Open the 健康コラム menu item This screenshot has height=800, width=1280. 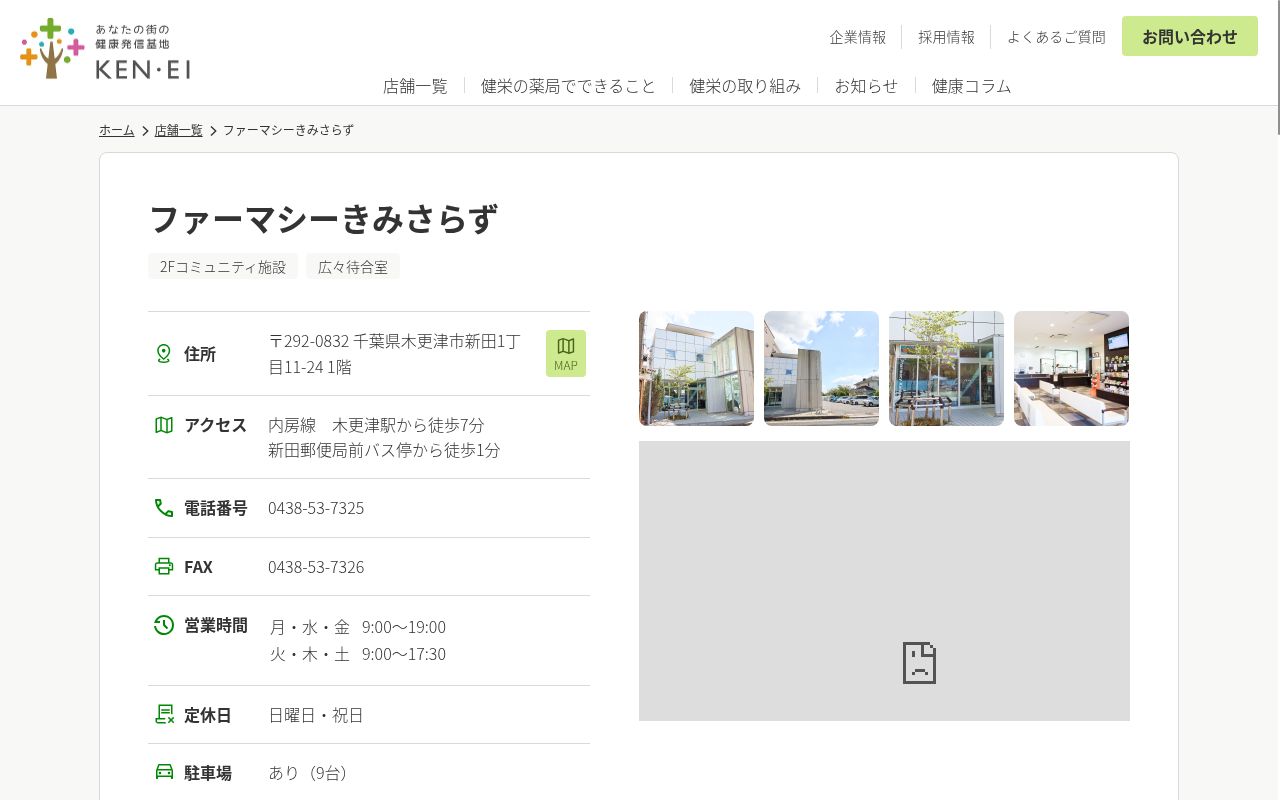point(971,86)
